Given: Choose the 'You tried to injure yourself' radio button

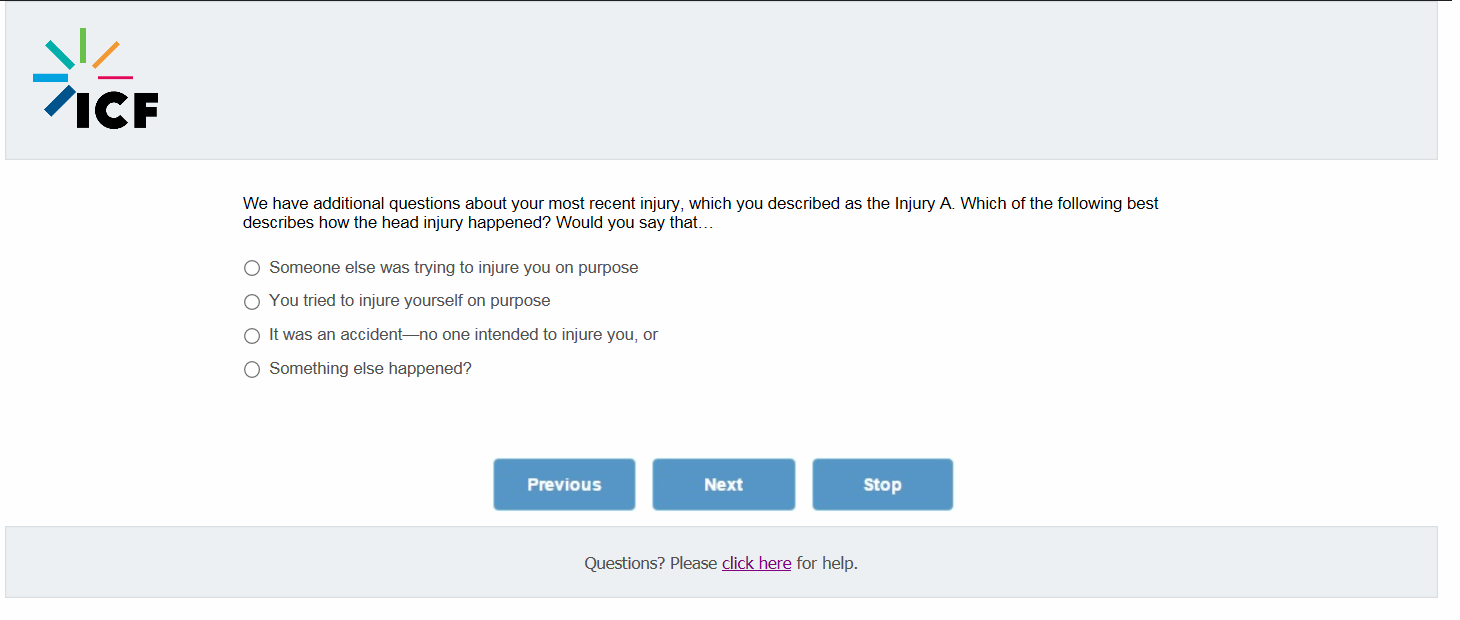Looking at the screenshot, I should (252, 301).
